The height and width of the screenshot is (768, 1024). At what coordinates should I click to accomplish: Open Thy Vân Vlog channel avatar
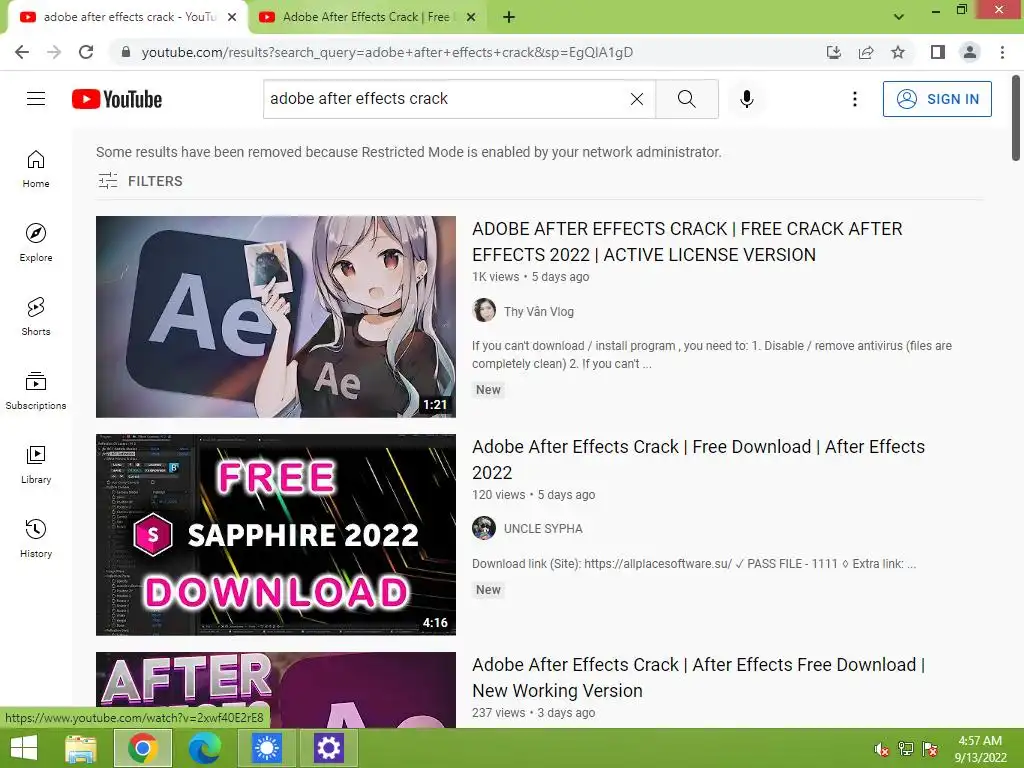click(x=484, y=310)
